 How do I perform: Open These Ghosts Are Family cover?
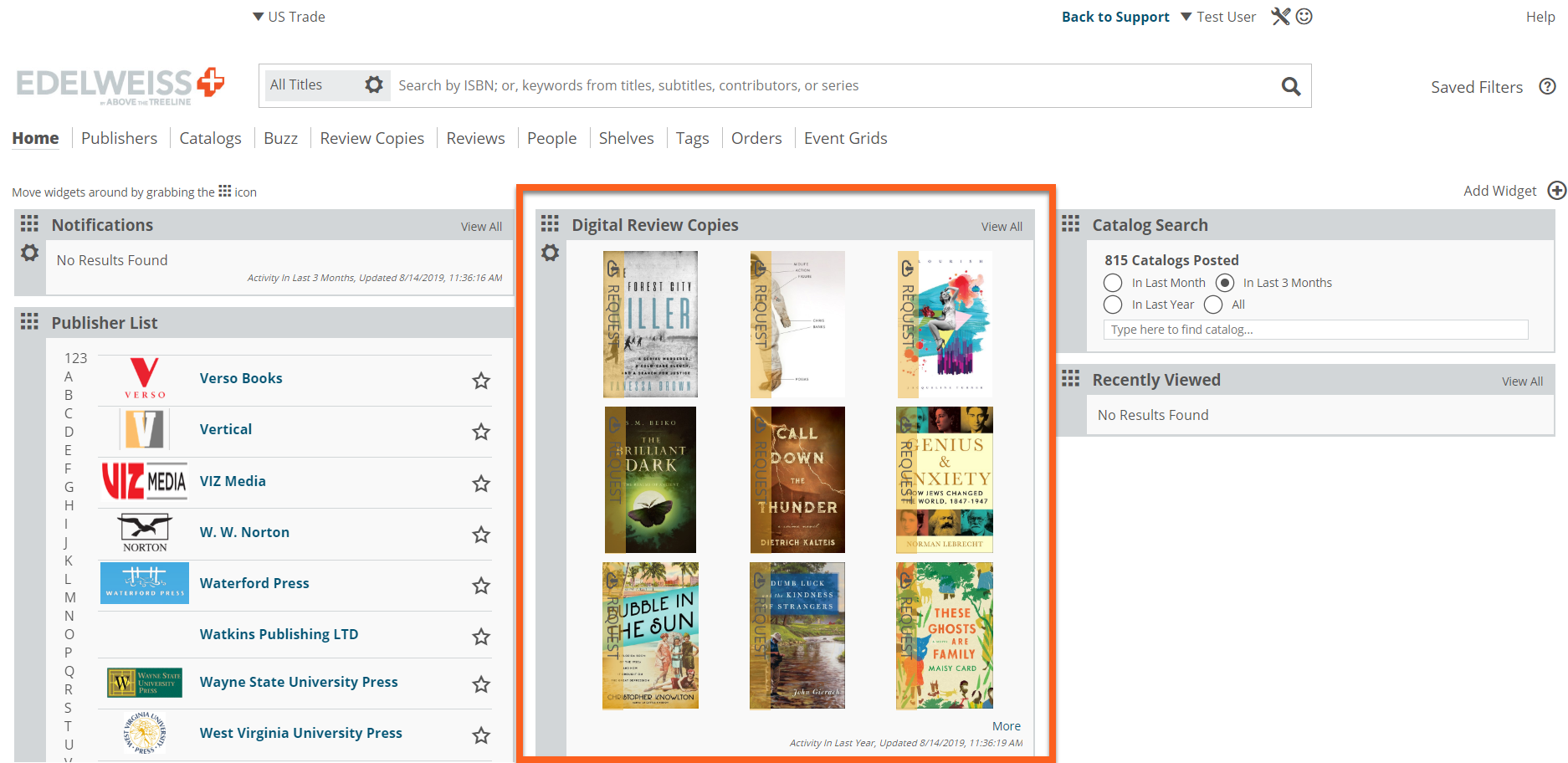[945, 636]
